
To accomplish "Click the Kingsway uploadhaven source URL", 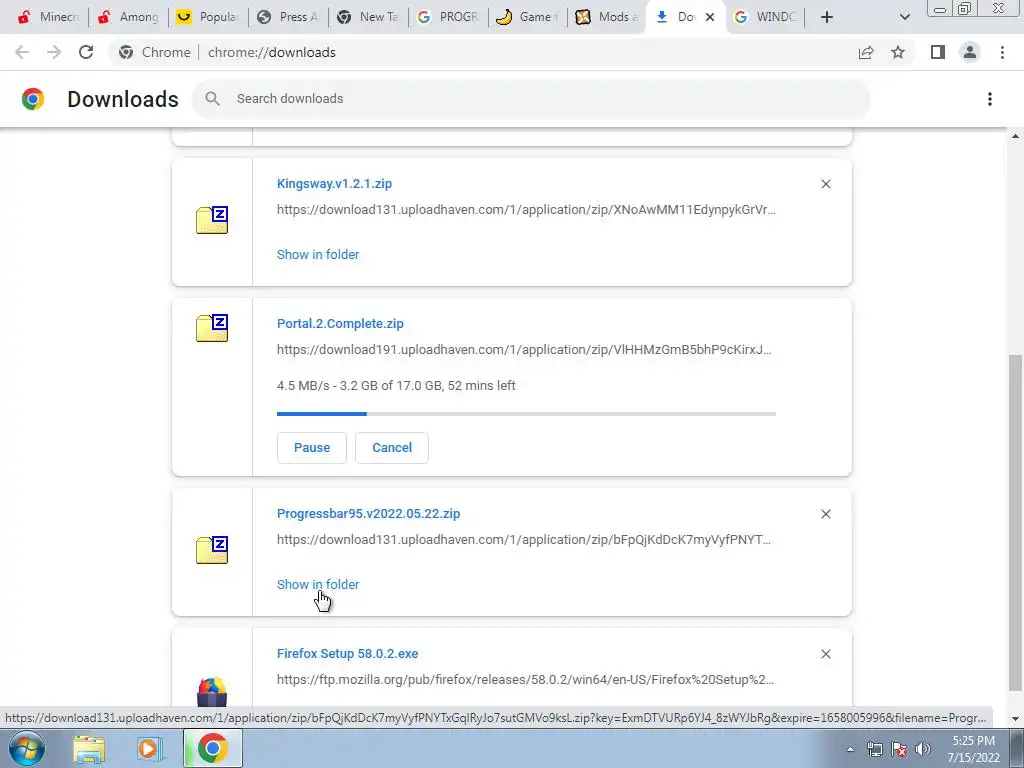I will [526, 210].
